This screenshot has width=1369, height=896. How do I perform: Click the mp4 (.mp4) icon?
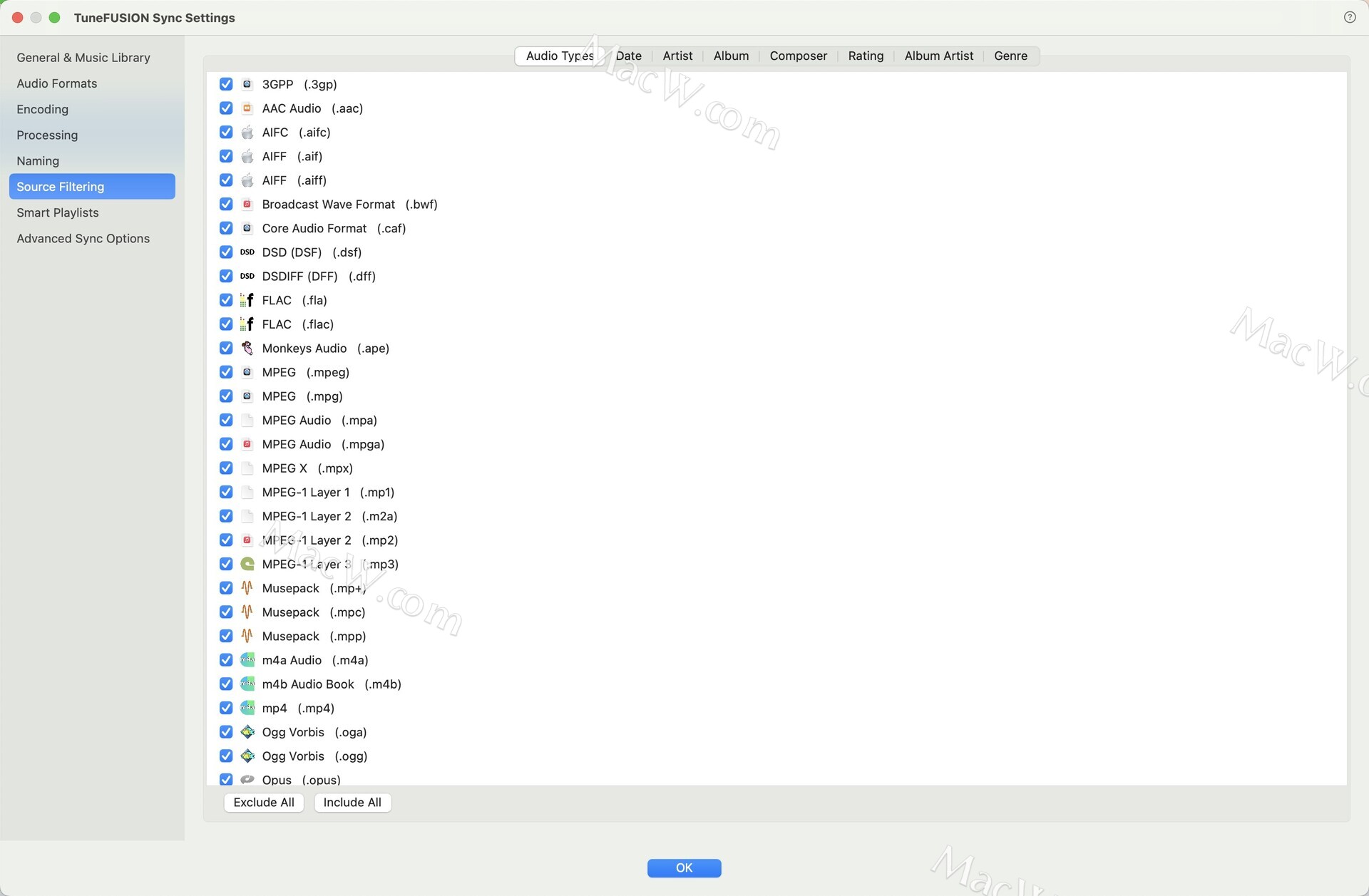click(x=247, y=709)
